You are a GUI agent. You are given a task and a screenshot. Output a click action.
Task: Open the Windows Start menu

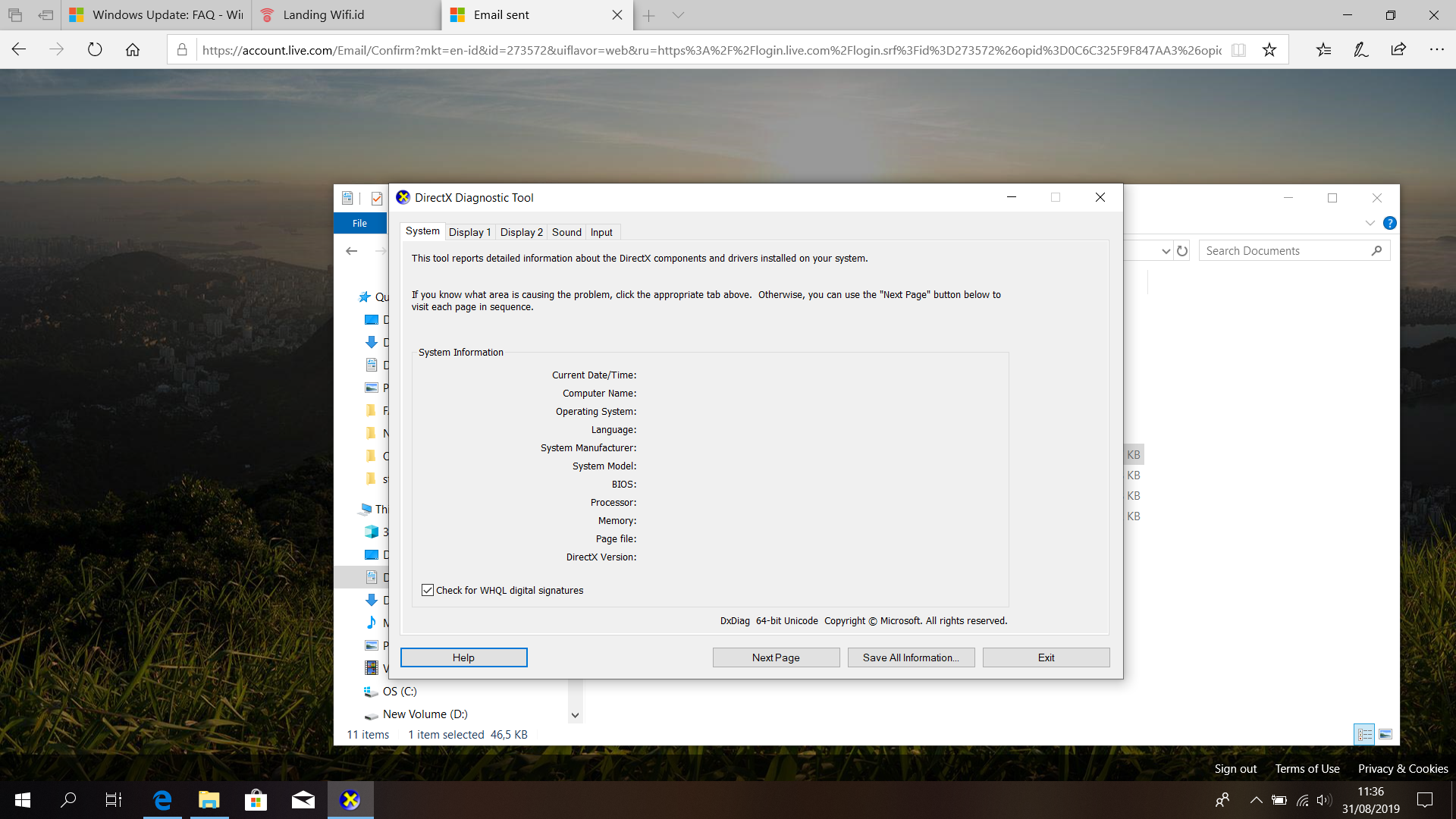click(x=23, y=800)
